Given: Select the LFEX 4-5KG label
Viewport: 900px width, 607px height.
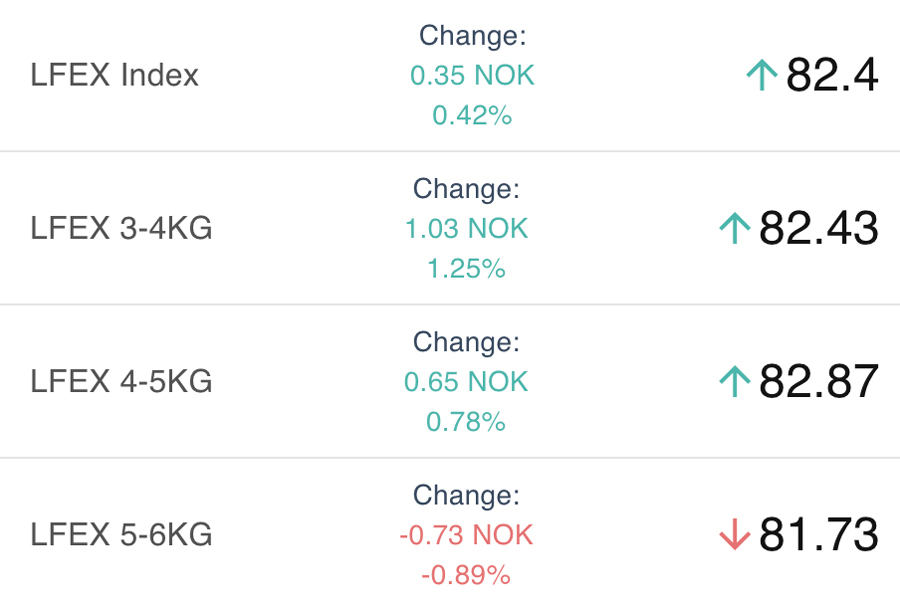Looking at the screenshot, I should point(121,382).
